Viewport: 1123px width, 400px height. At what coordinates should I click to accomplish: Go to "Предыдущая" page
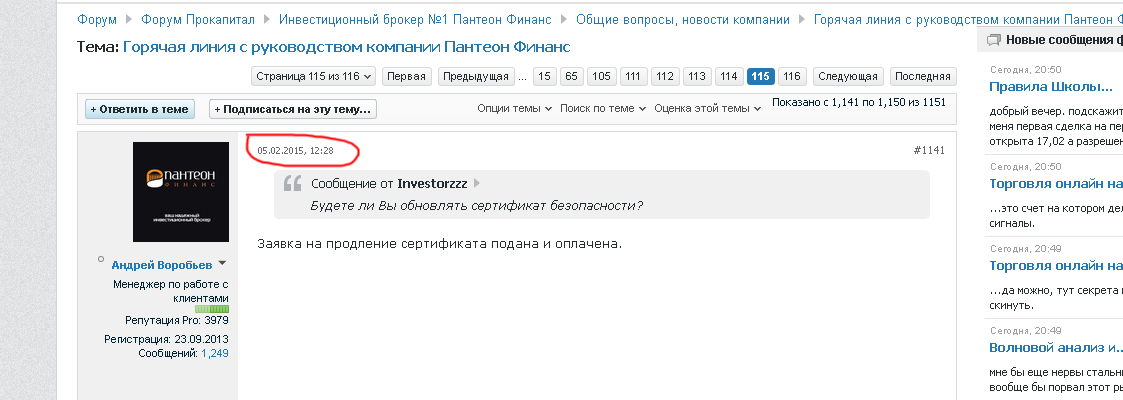[475, 76]
